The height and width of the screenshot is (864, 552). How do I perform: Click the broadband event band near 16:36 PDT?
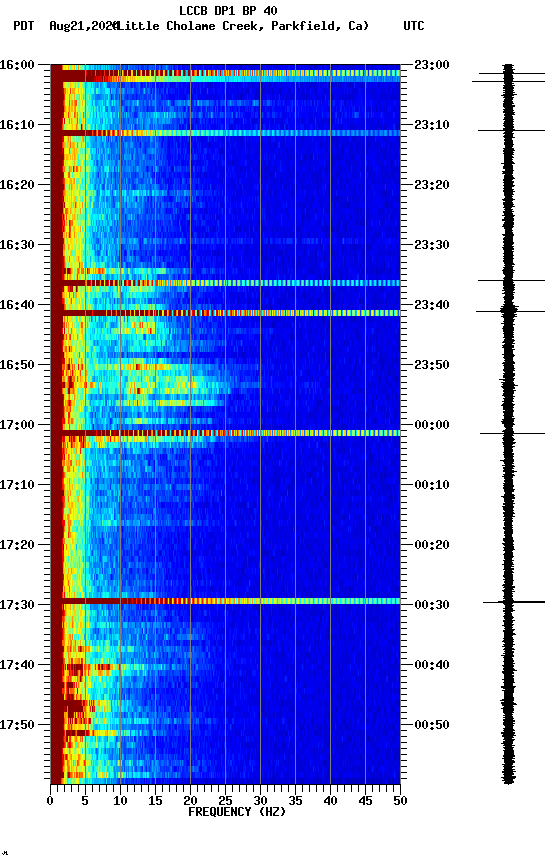(x=225, y=283)
